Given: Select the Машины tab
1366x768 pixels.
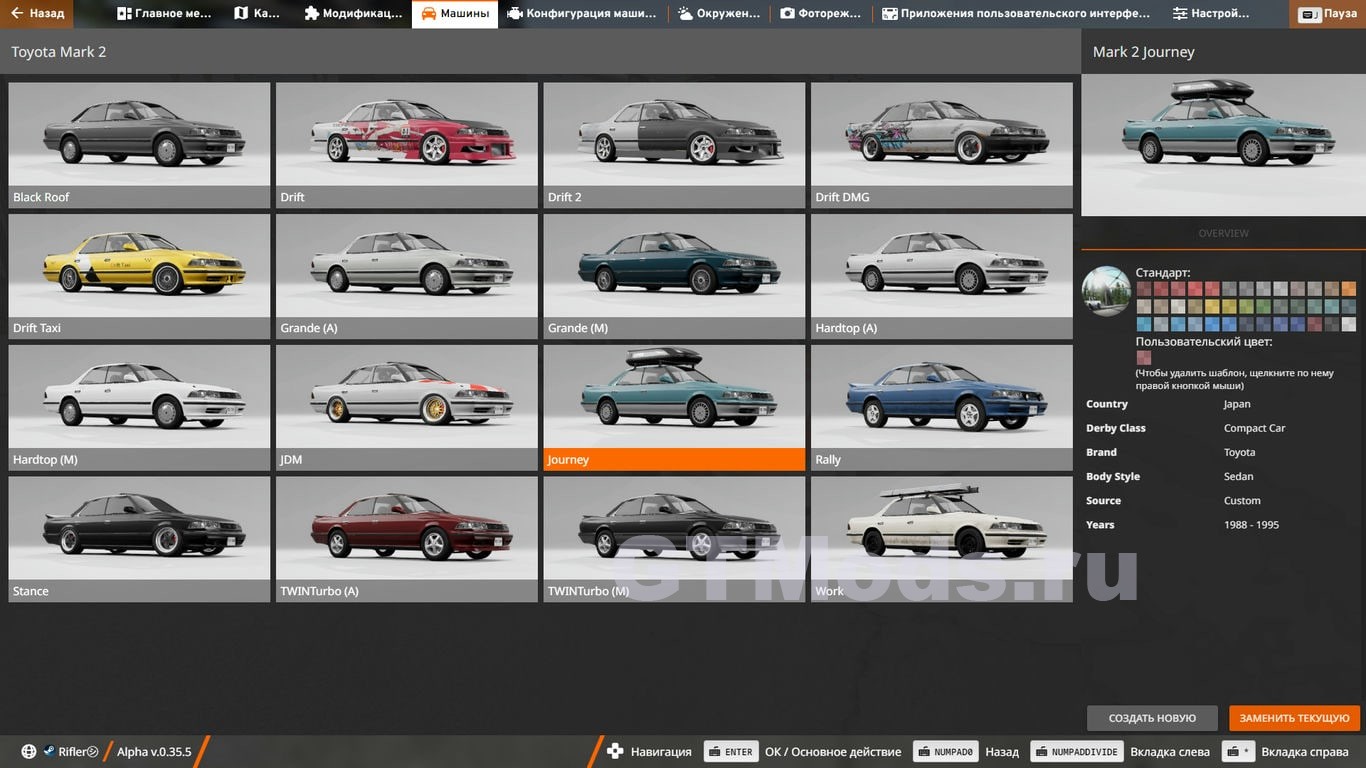Looking at the screenshot, I should click(455, 14).
